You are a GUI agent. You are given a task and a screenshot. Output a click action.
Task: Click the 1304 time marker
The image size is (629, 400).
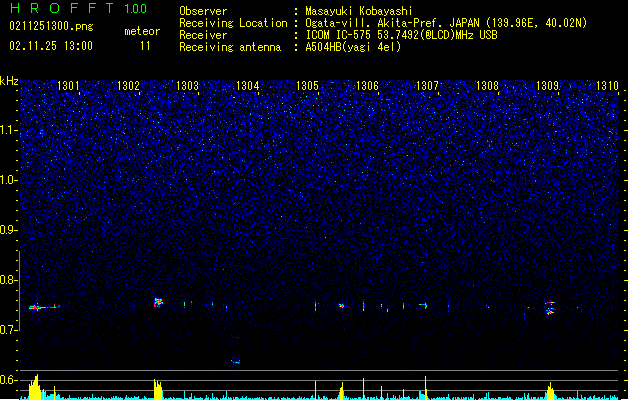click(x=248, y=86)
